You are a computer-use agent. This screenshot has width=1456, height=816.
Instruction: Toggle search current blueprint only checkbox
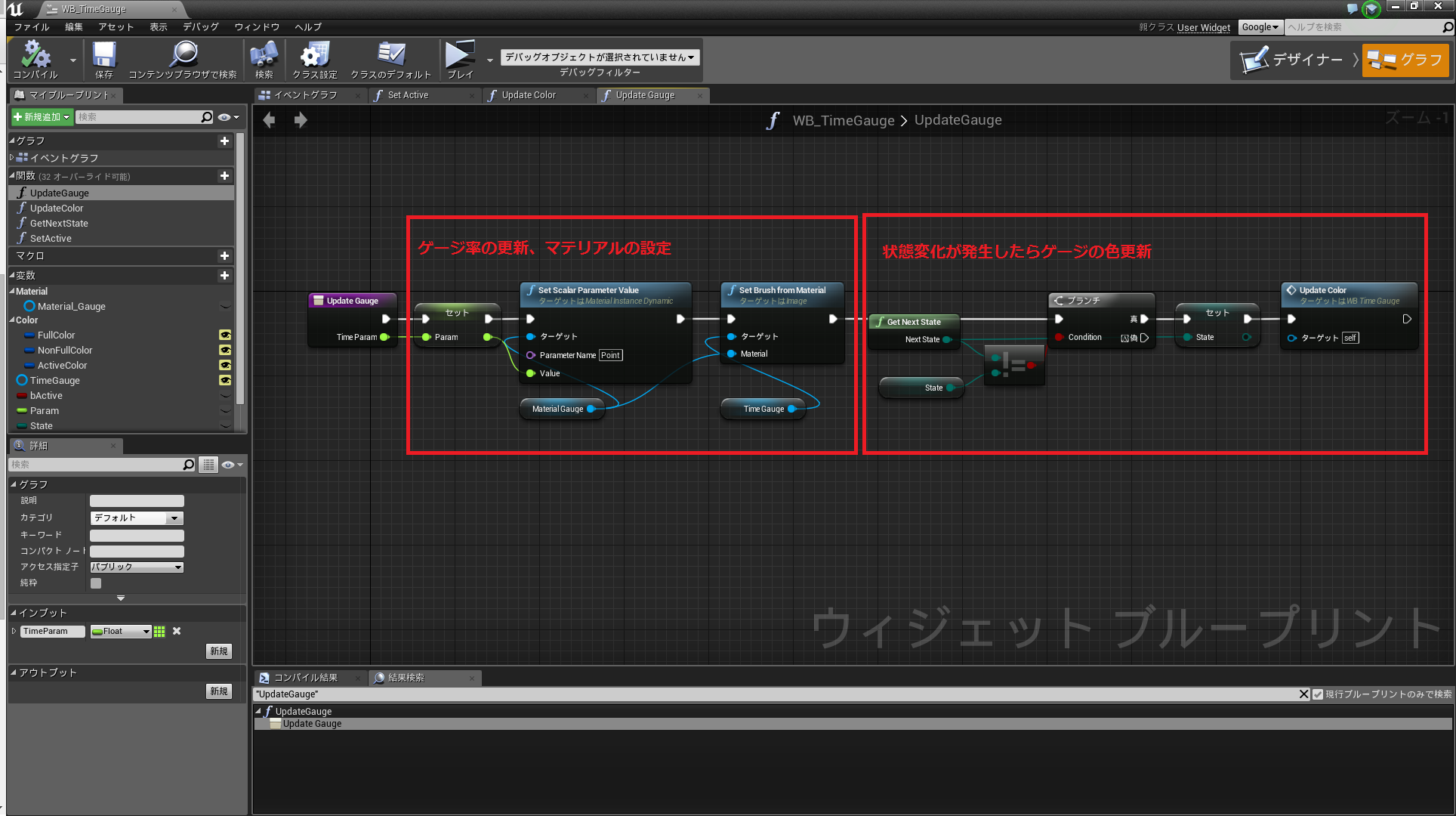(1318, 694)
